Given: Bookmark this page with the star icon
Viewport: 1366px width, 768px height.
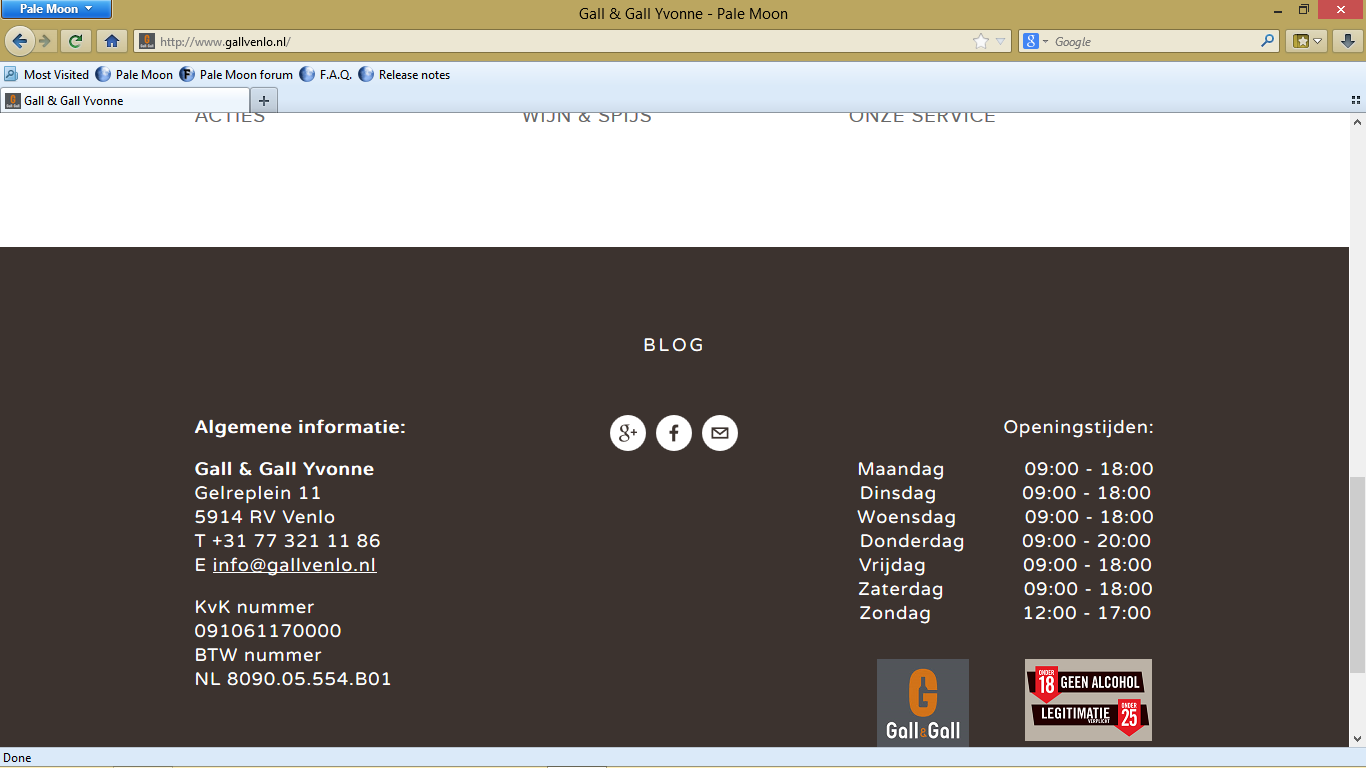Looking at the screenshot, I should [x=981, y=41].
